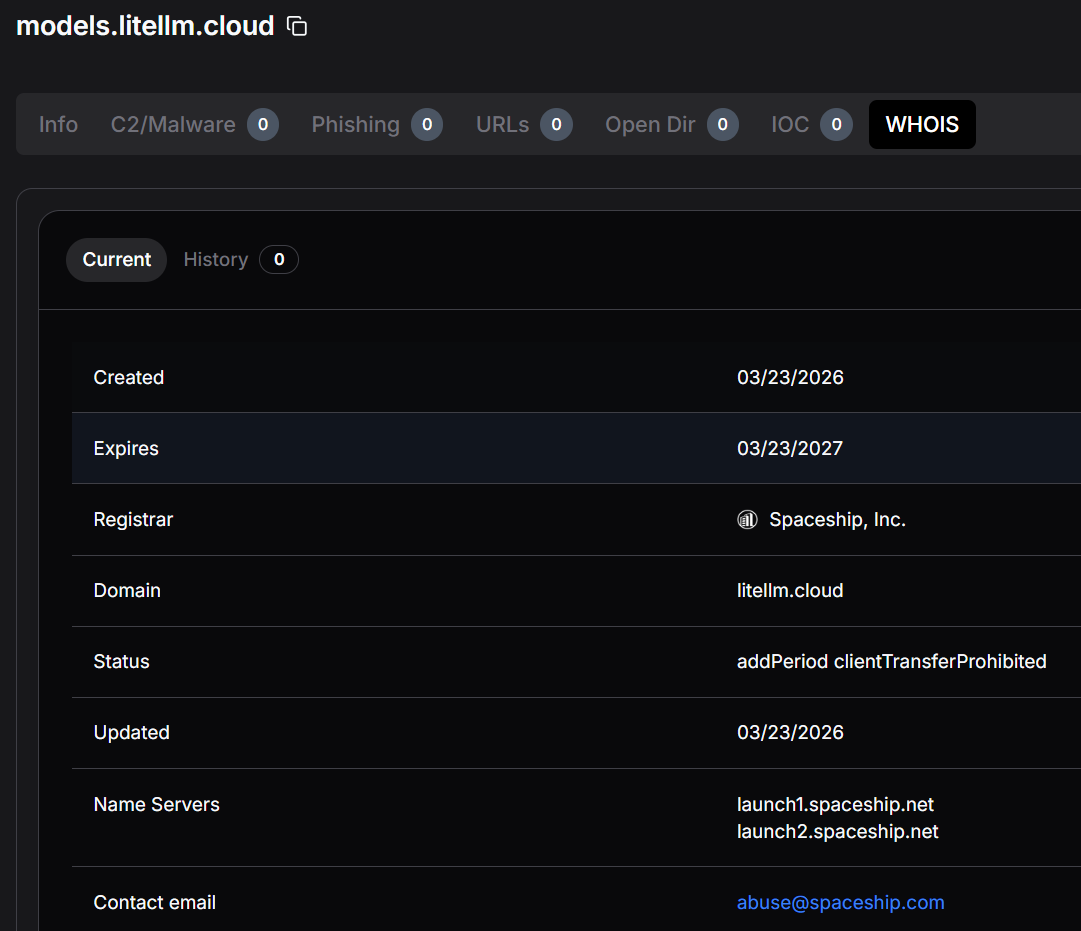
Task: Click the Created date 03/23/2026
Action: tap(790, 377)
